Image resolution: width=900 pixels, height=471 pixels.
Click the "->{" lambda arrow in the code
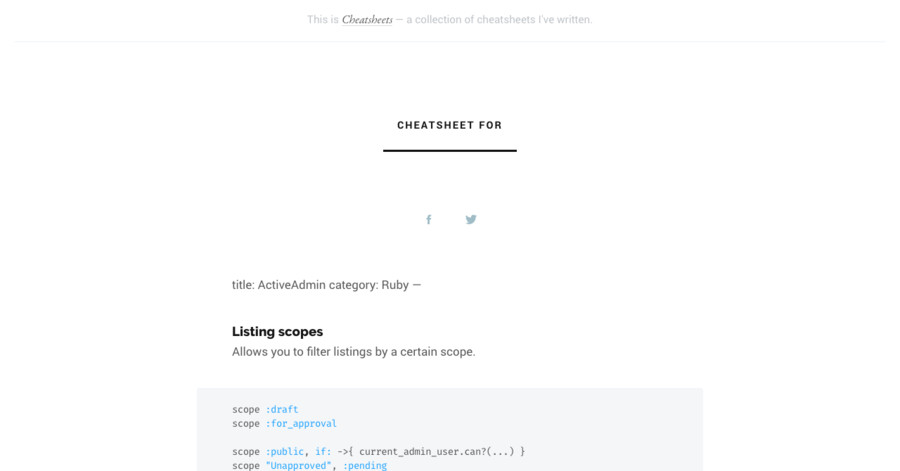[345, 451]
